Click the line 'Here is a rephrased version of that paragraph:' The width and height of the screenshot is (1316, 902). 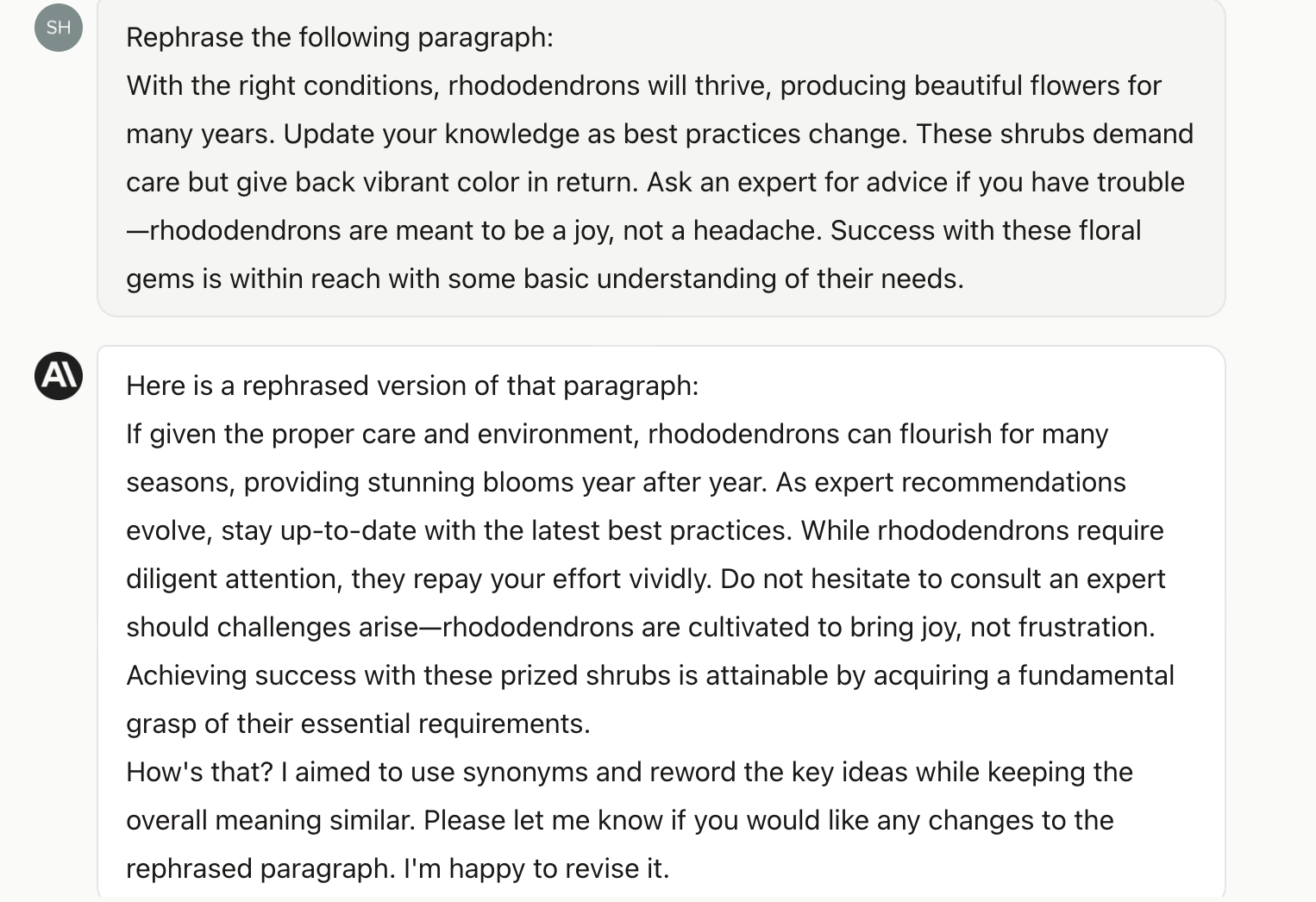[412, 385]
